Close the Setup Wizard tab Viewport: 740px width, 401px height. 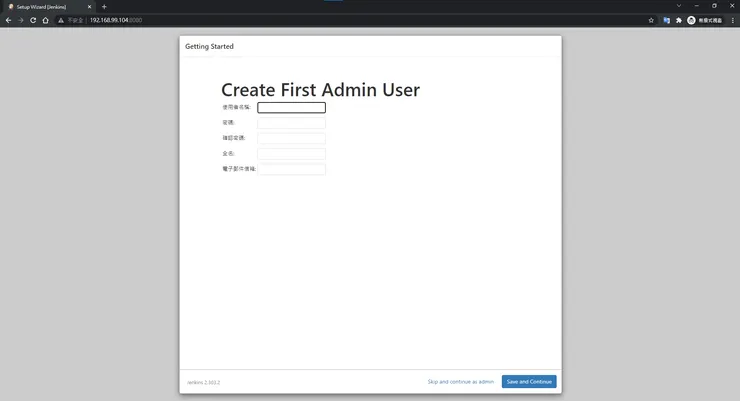click(89, 7)
